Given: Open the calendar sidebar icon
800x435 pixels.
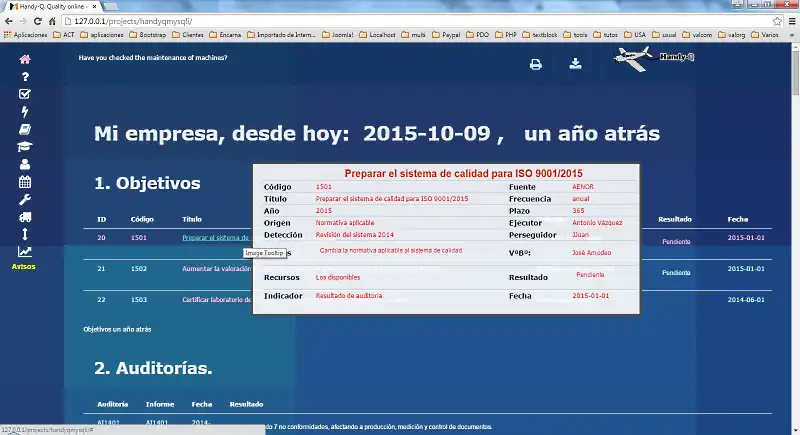Looking at the screenshot, I should tap(24, 182).
